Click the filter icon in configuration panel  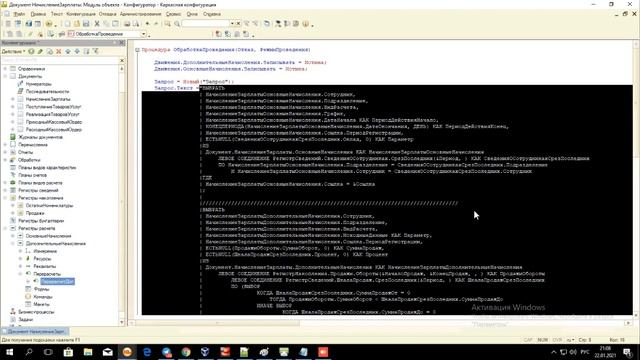point(96,51)
